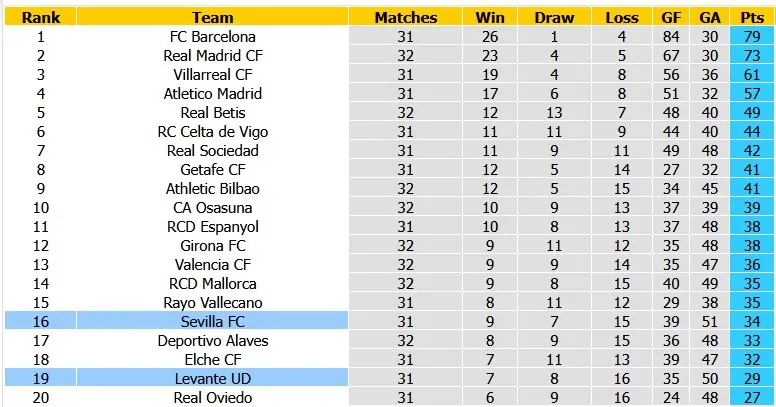Click highlighted Levante UD team name
776x407 pixels.
click(213, 378)
